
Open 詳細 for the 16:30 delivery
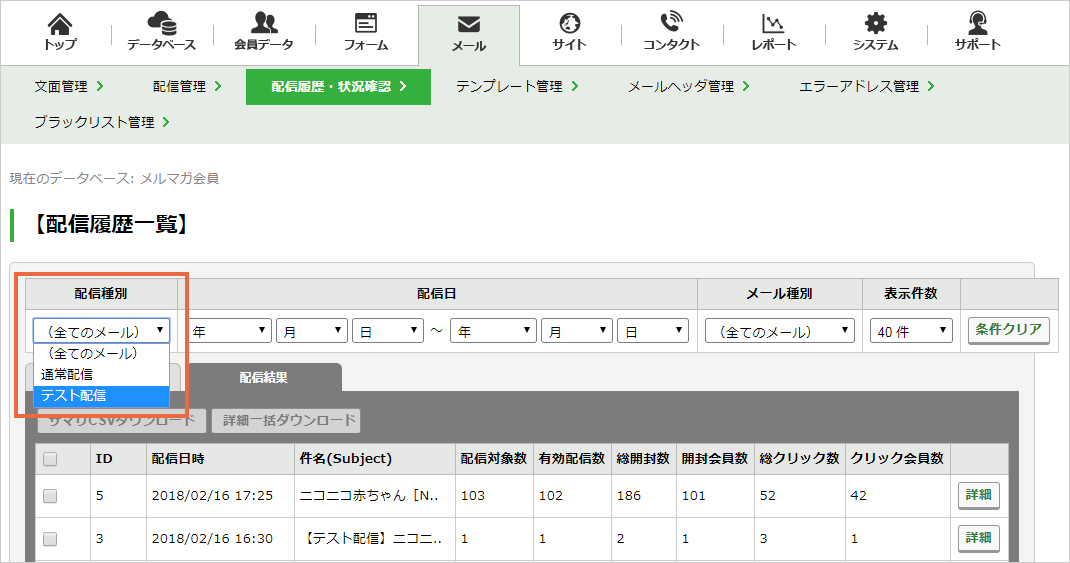pyautogui.click(x=979, y=538)
